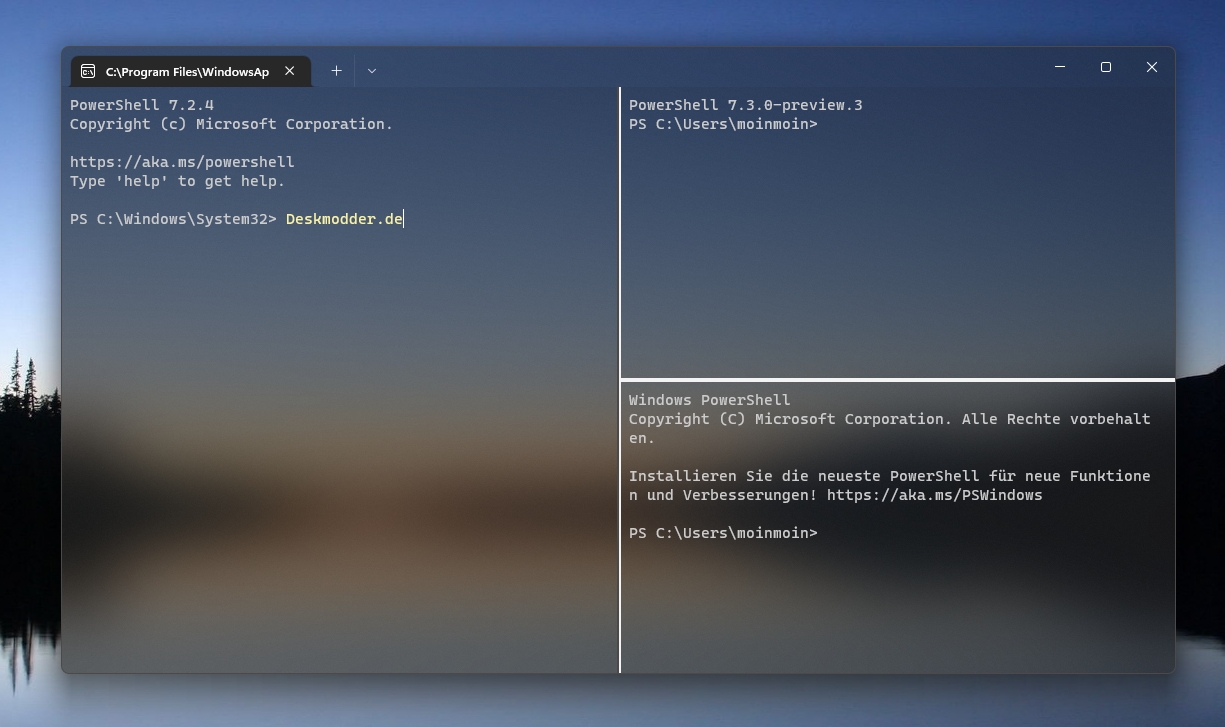
Task: Click the Type 'help' to get help line
Action: tap(177, 181)
